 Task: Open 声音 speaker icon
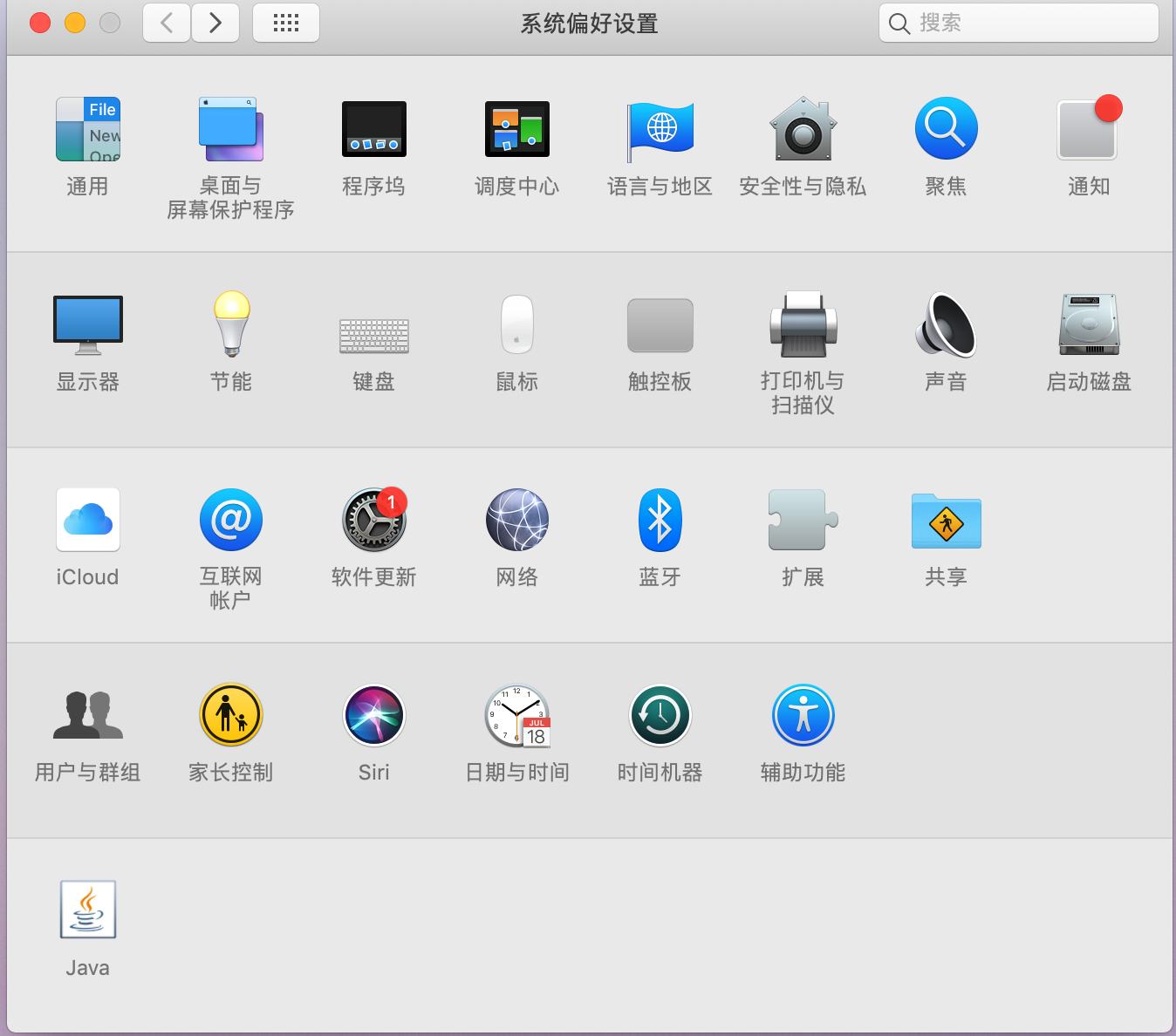947,324
